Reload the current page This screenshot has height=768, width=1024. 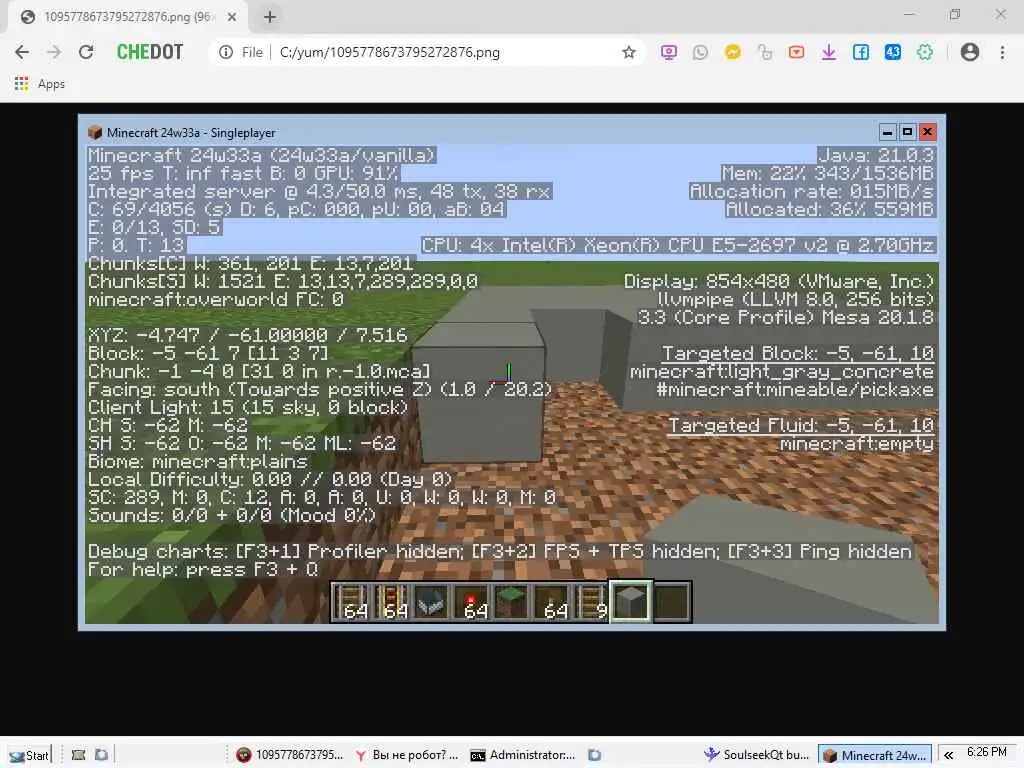86,52
